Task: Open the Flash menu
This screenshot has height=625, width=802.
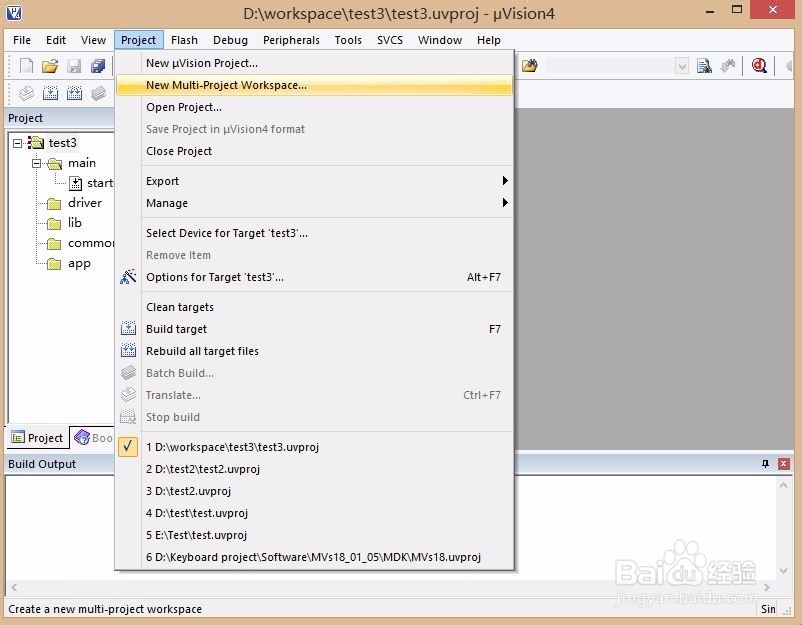Action: coord(184,40)
